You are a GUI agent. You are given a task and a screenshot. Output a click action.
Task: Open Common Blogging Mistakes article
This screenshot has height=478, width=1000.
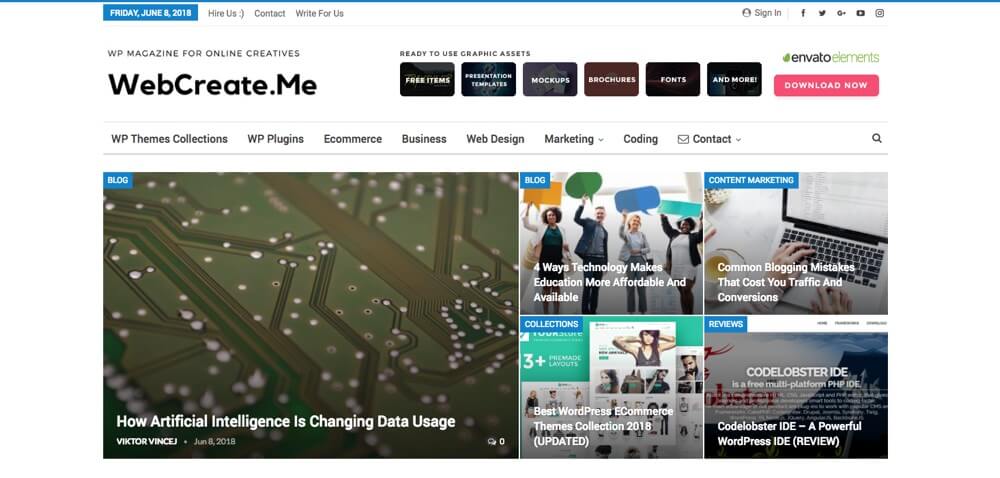tap(786, 282)
